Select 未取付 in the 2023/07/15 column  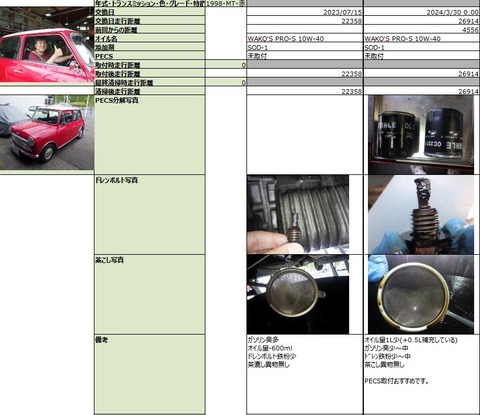click(305, 56)
